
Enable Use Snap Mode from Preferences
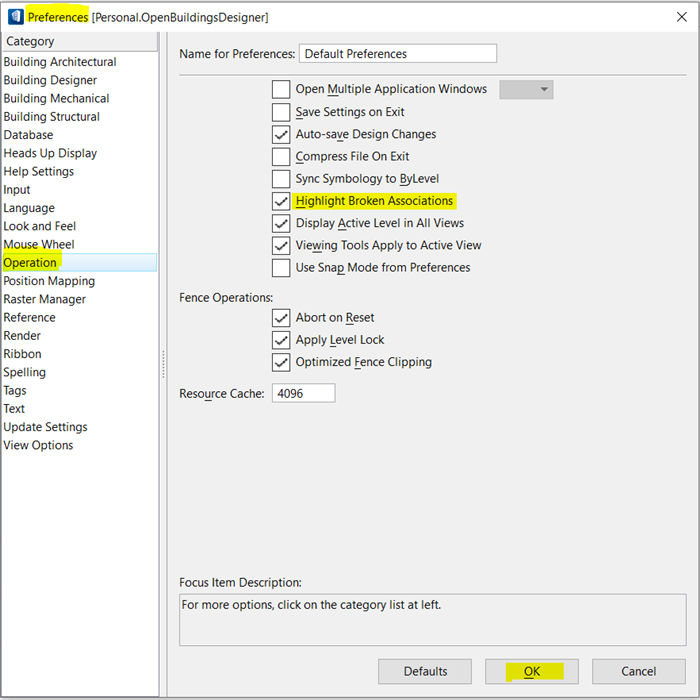click(x=281, y=268)
